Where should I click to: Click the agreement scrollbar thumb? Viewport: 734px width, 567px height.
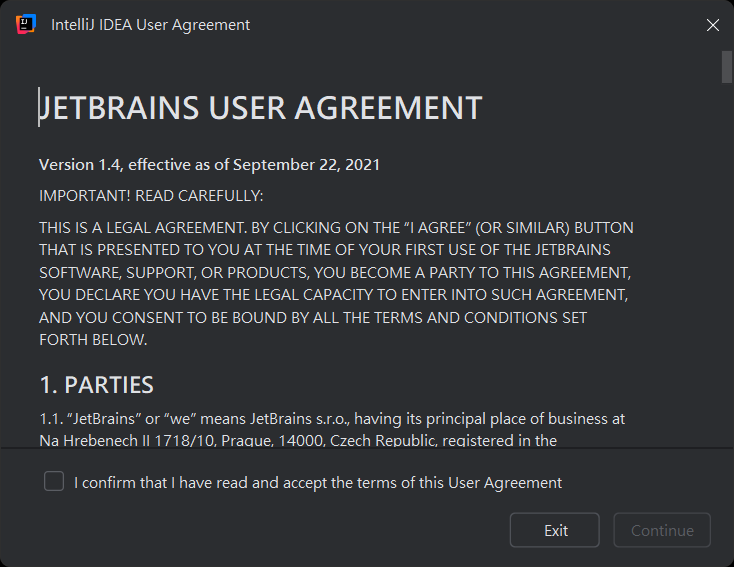coord(726,67)
